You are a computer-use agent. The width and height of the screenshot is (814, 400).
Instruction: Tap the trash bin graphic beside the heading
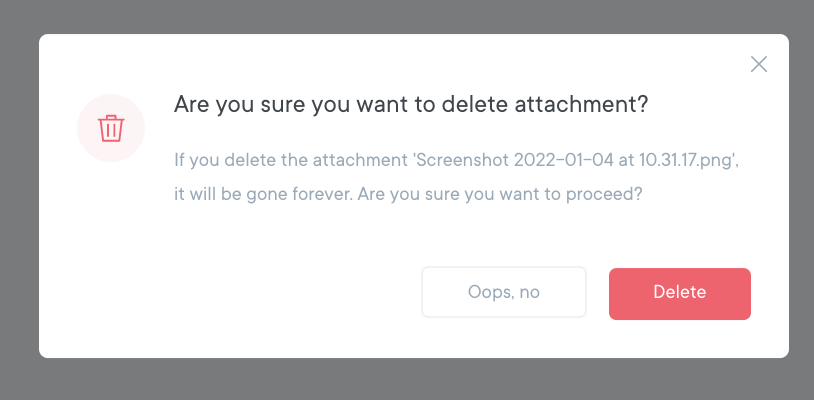(111, 128)
